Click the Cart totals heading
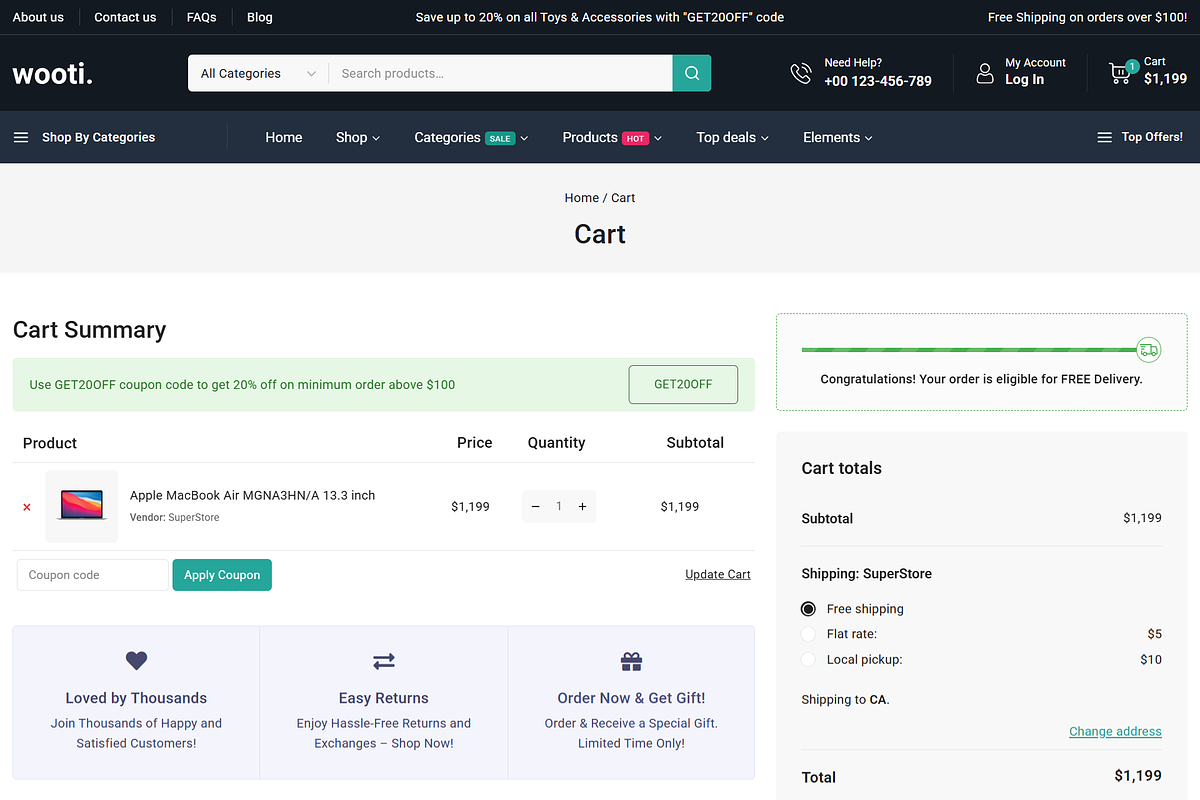This screenshot has width=1200, height=800. pyautogui.click(x=842, y=468)
